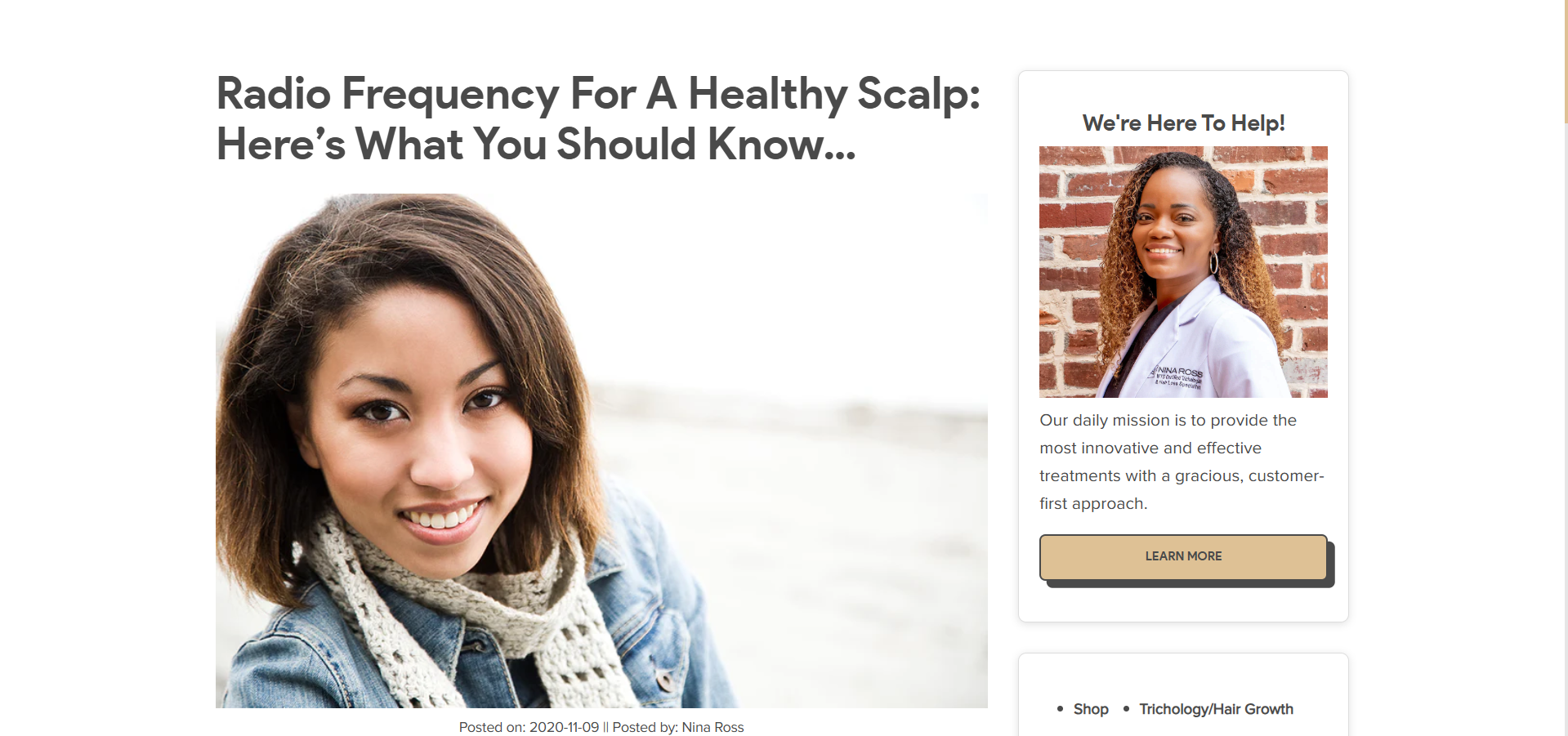Screen dimensions: 1568x736
Task: Open the Shop category link
Action: pos(1091,709)
